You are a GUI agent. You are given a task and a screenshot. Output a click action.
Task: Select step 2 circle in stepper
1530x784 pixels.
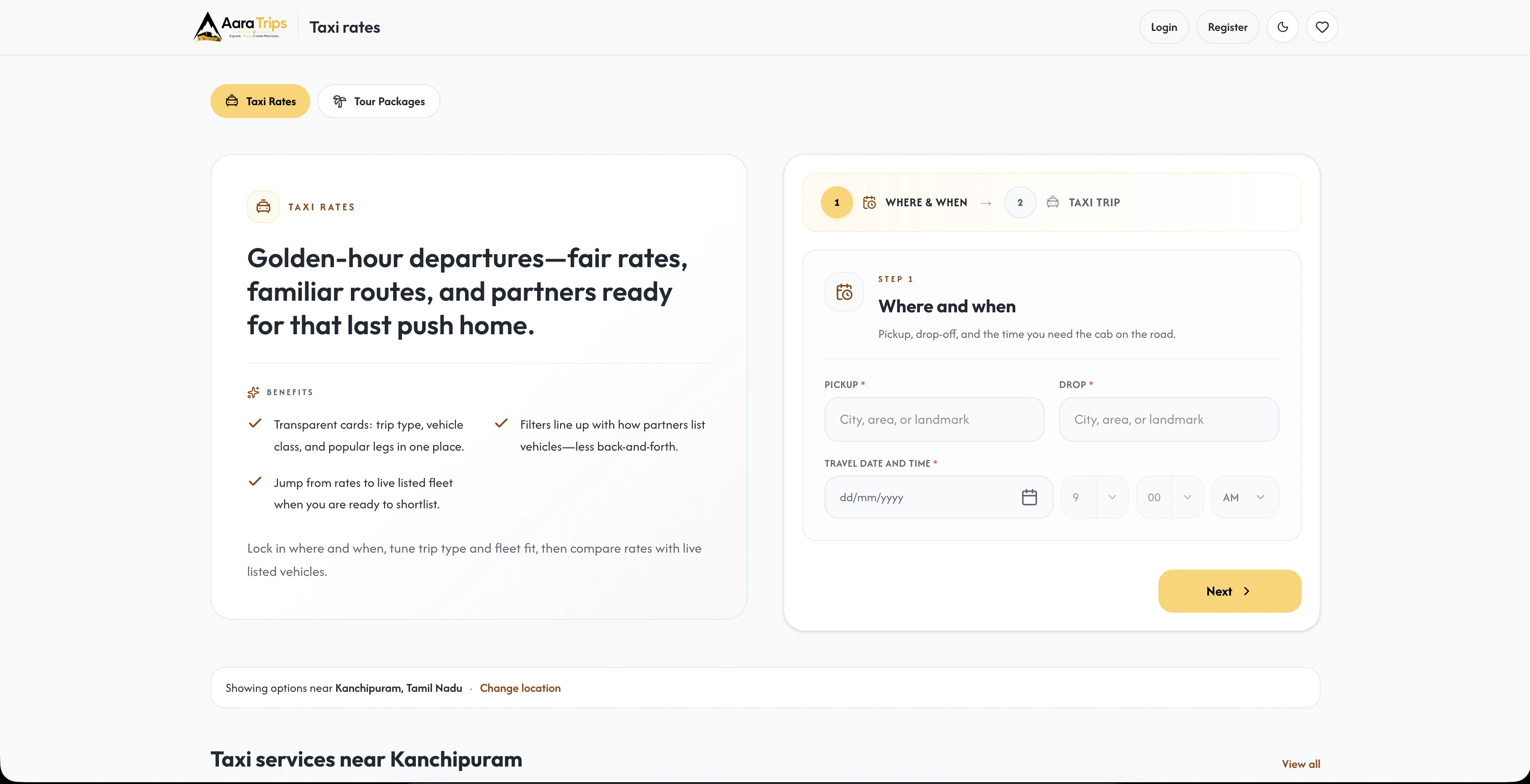1020,203
